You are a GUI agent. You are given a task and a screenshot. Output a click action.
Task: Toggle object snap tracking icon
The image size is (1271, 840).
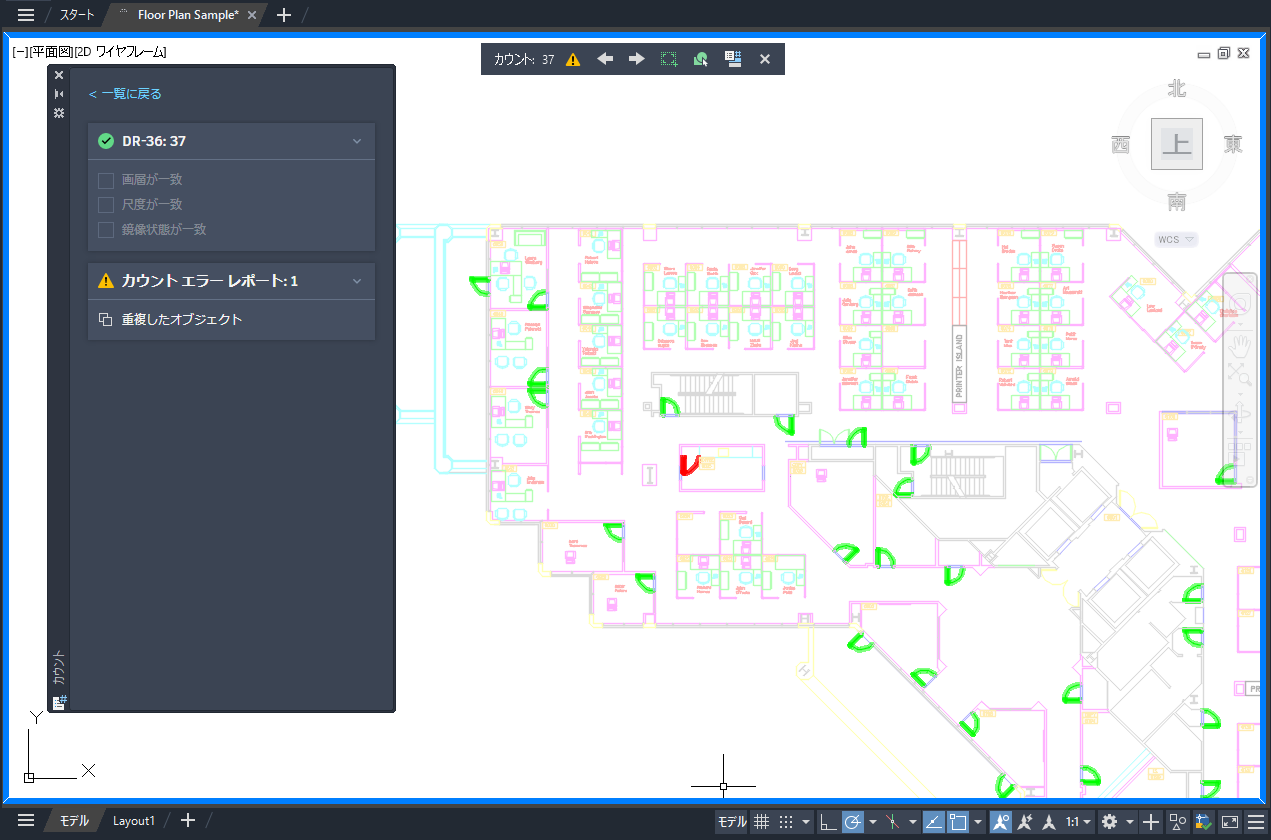[933, 822]
